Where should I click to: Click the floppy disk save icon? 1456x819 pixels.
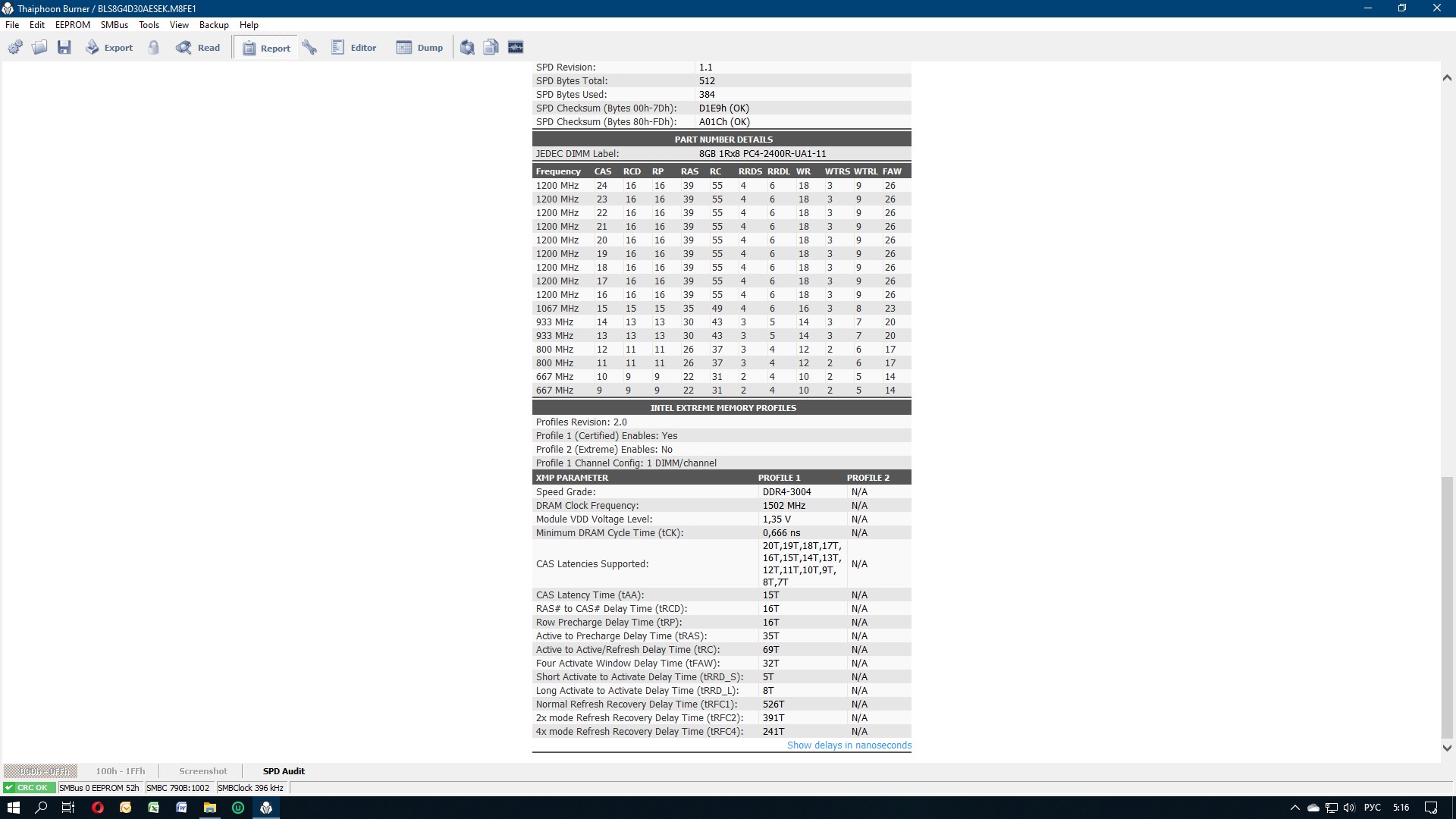pyautogui.click(x=64, y=48)
